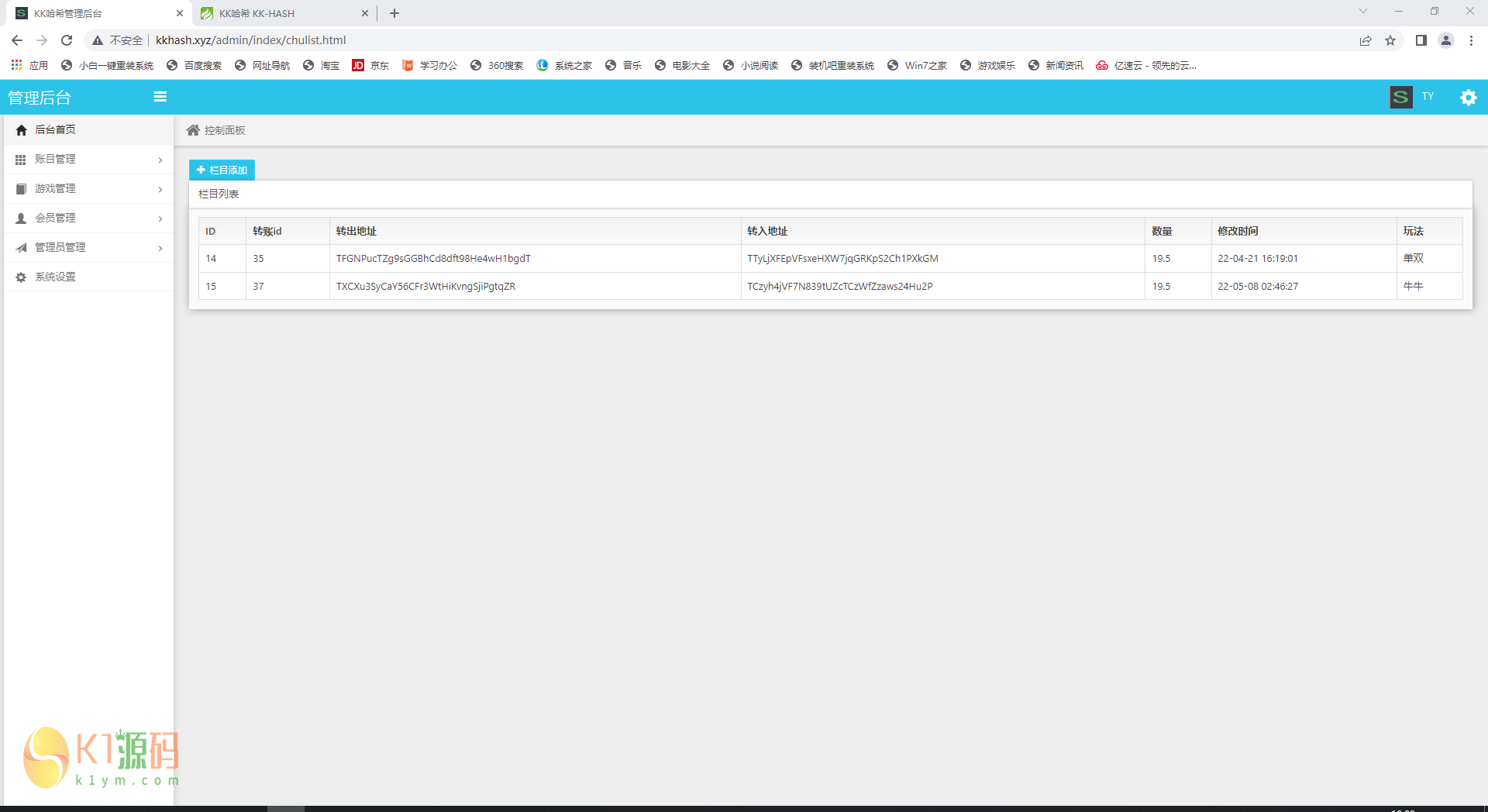Expand the 管理员管理 submenu chevron
Viewport: 1488px width, 812px height.
(x=160, y=248)
